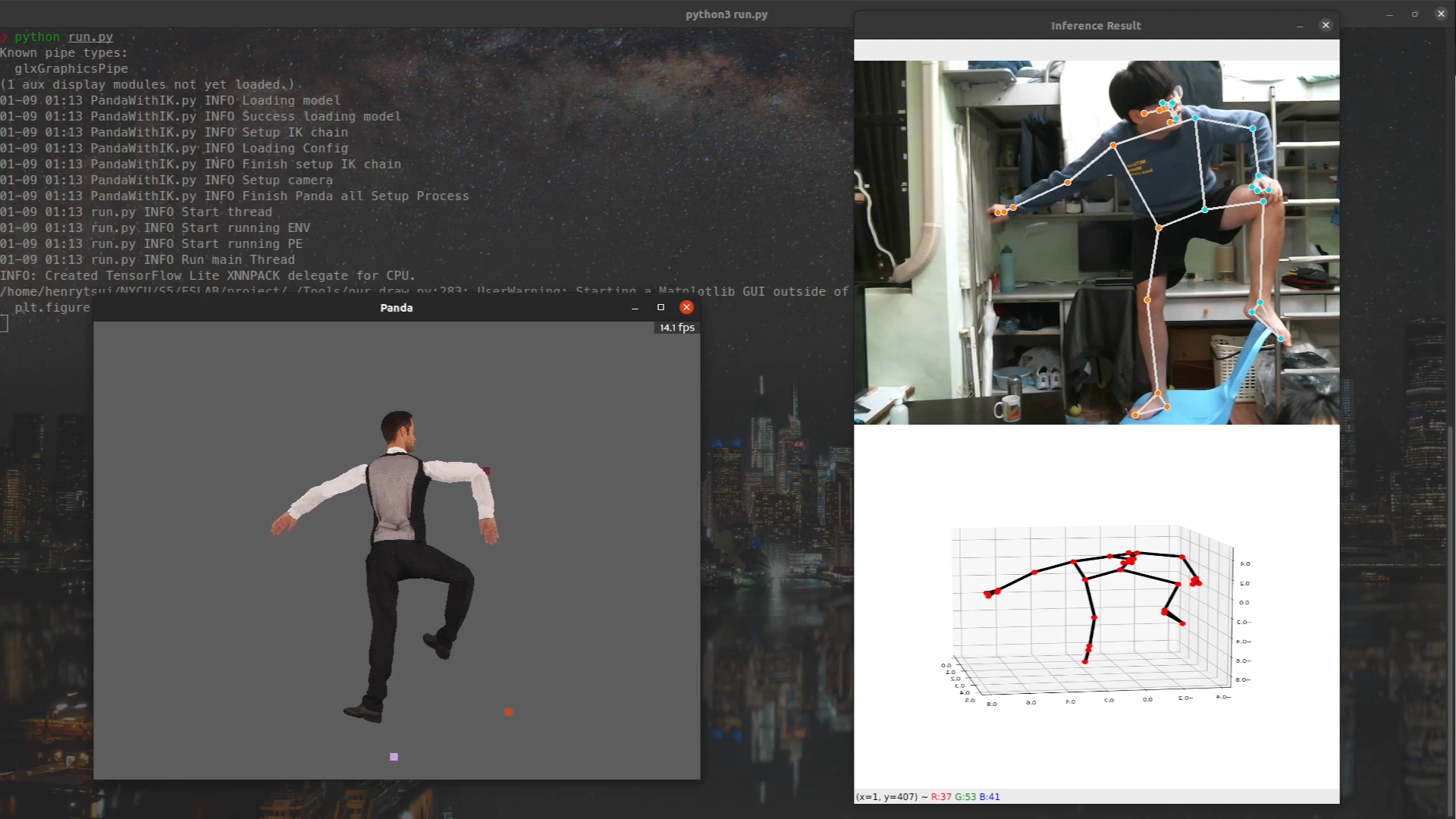The width and height of the screenshot is (1456, 819).
Task: Click the dark red marker near character's shoulder
Action: tap(487, 470)
